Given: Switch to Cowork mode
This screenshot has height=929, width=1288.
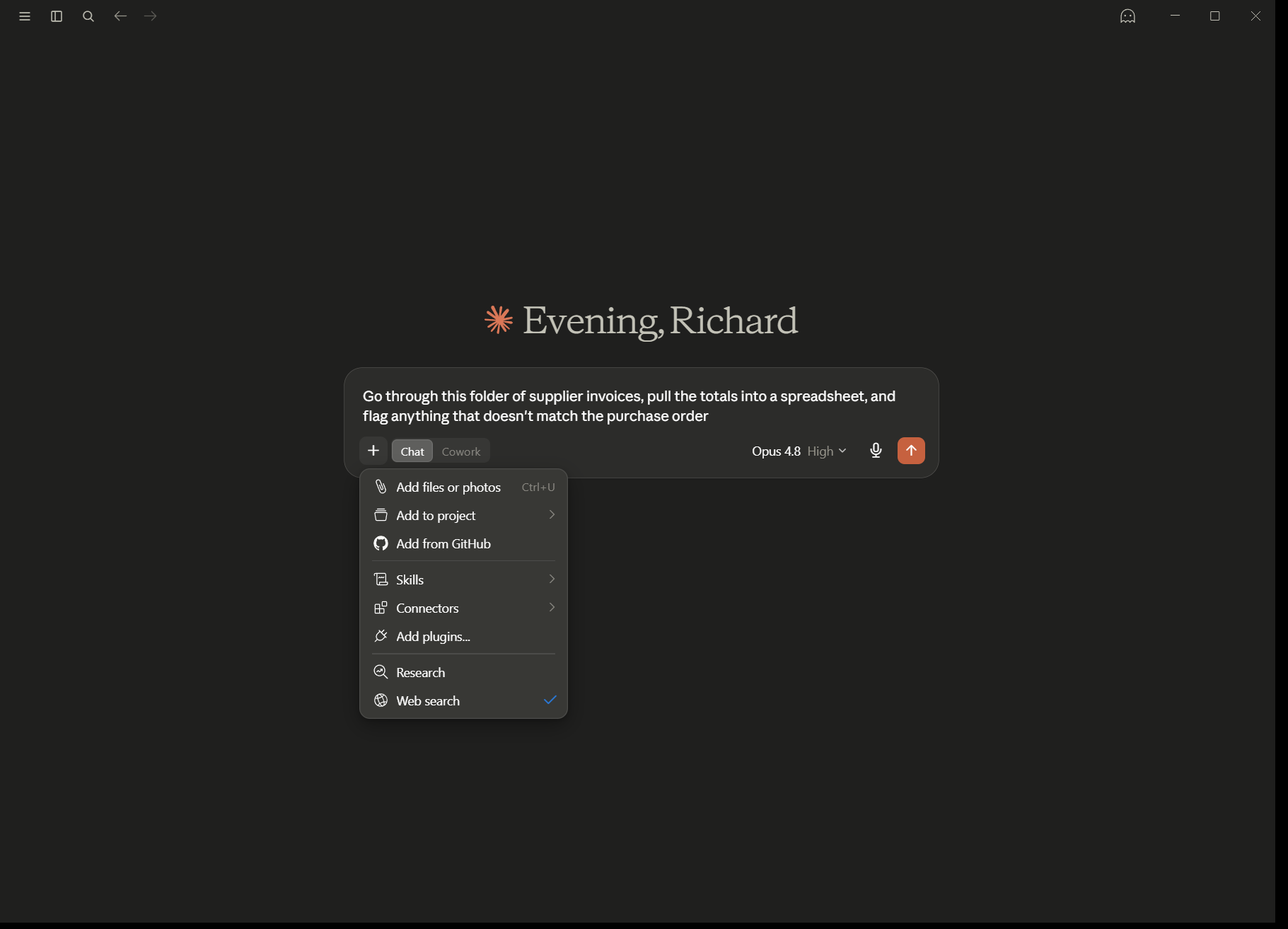Looking at the screenshot, I should click(x=461, y=451).
